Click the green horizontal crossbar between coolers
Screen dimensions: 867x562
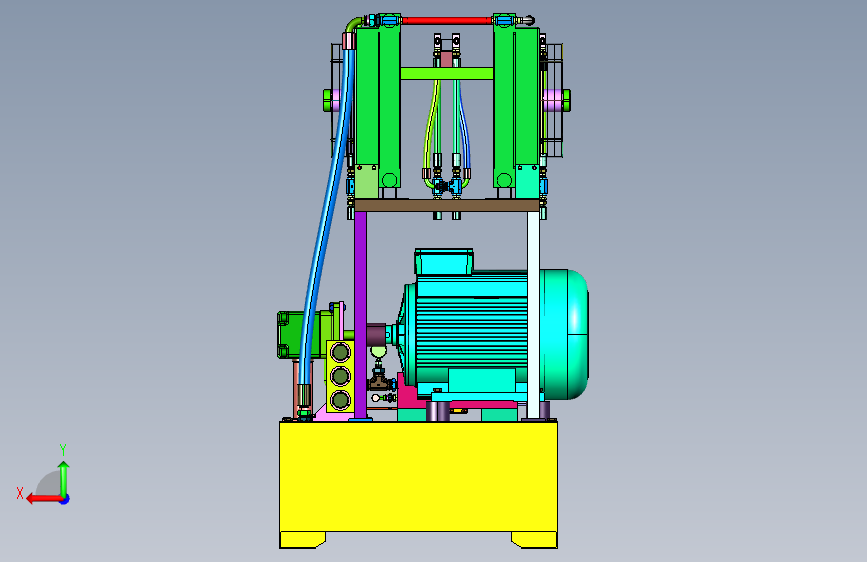[447, 74]
